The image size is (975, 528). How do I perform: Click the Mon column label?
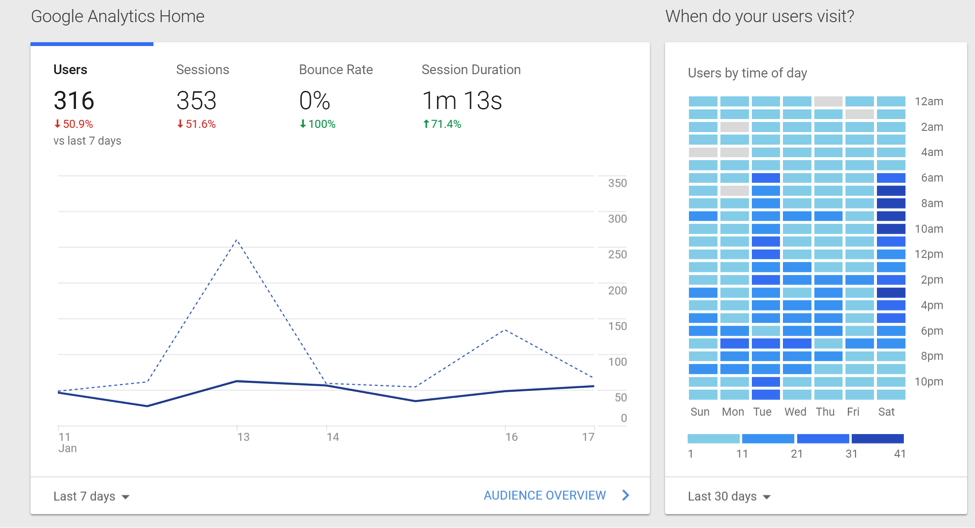coord(732,412)
